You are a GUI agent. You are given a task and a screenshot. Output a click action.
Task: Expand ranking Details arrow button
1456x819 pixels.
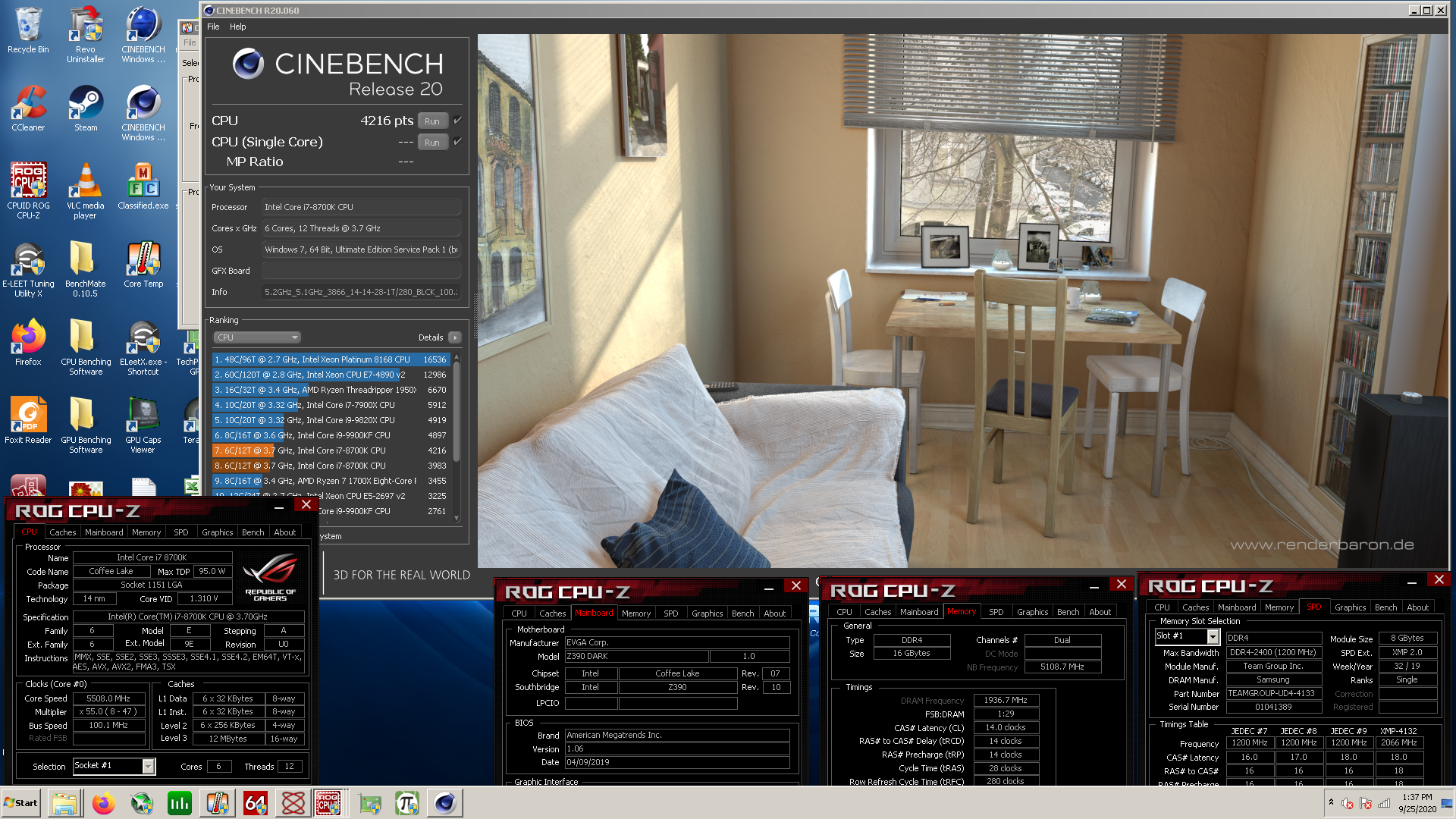point(455,337)
